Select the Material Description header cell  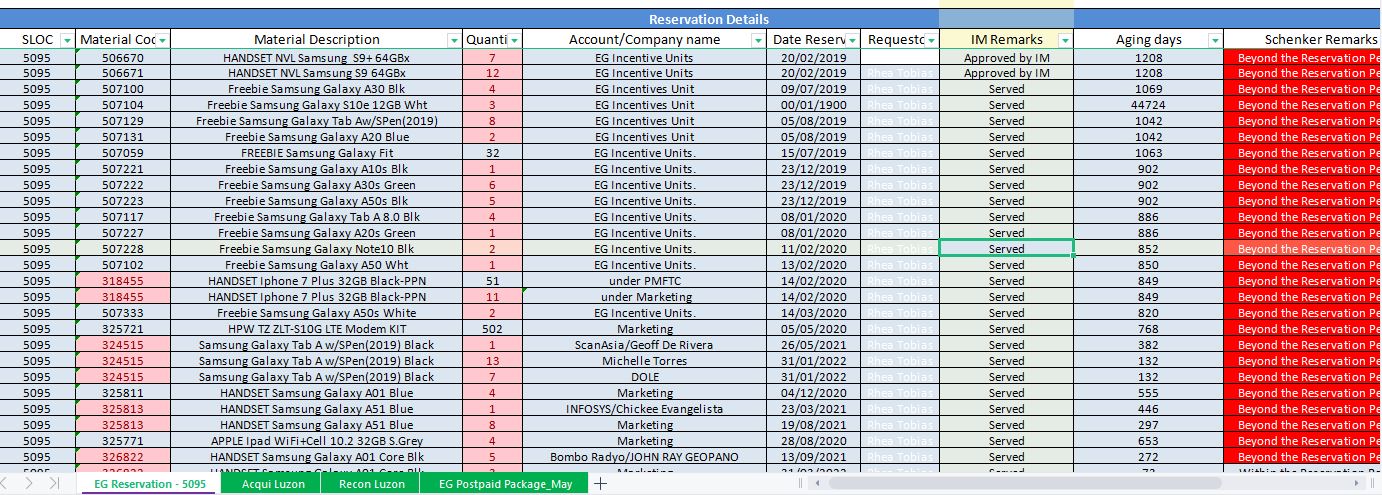pyautogui.click(x=317, y=40)
